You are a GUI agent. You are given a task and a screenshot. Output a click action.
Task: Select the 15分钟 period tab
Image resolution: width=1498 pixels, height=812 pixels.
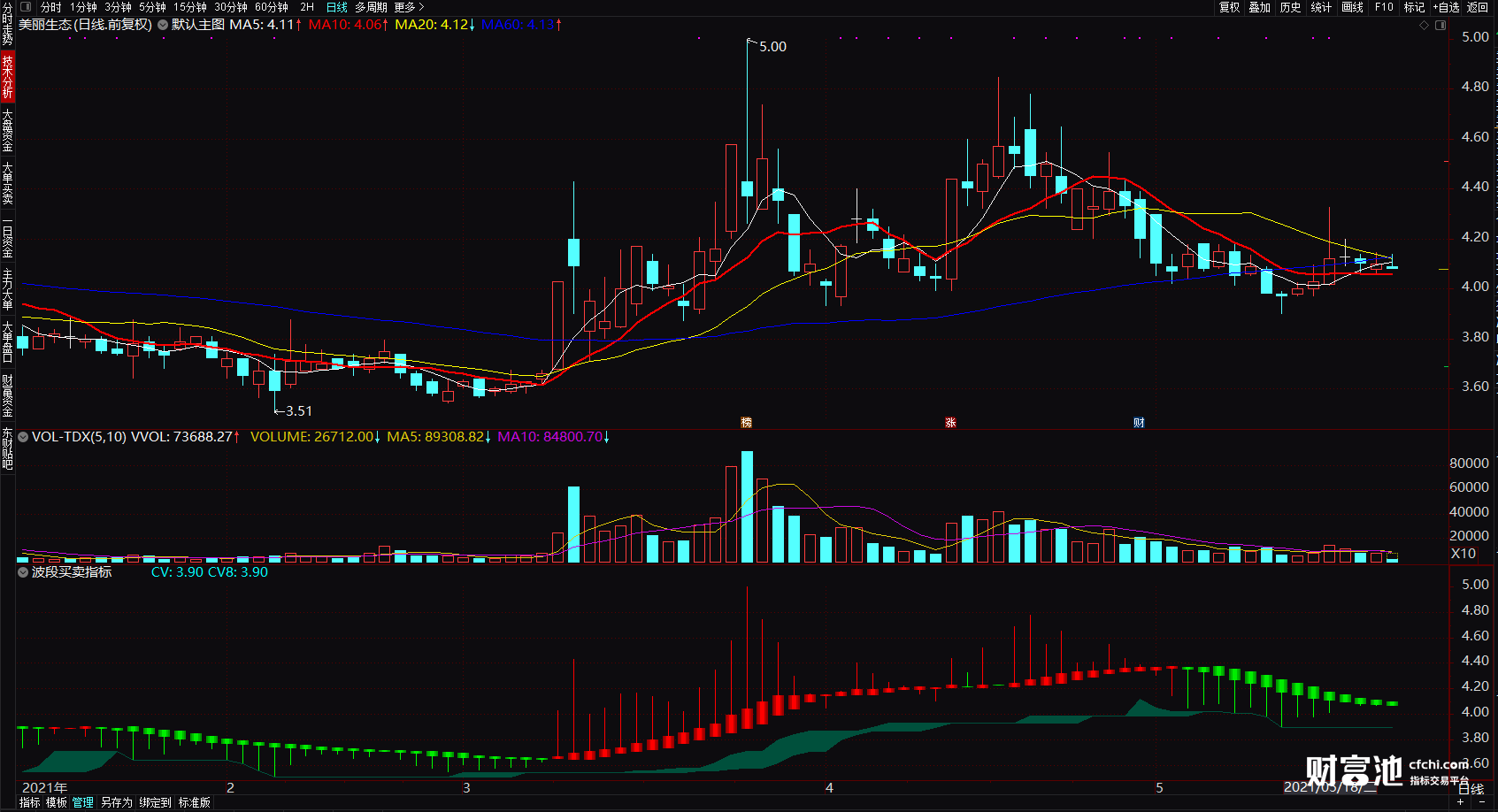pyautogui.click(x=190, y=7)
